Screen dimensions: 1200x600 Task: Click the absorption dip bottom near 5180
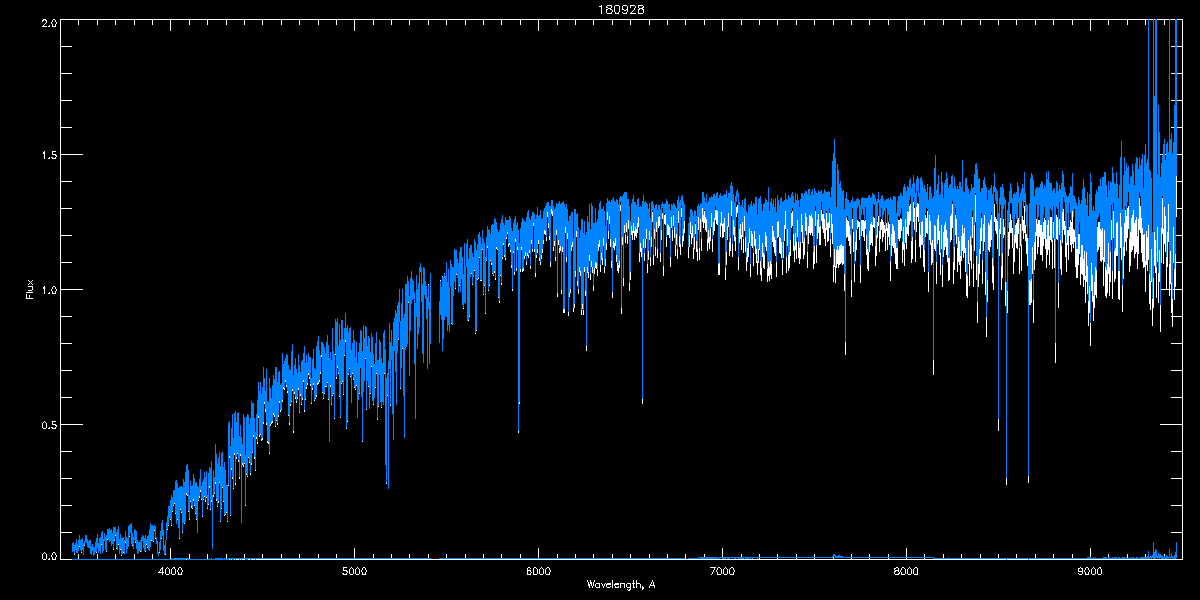click(387, 485)
